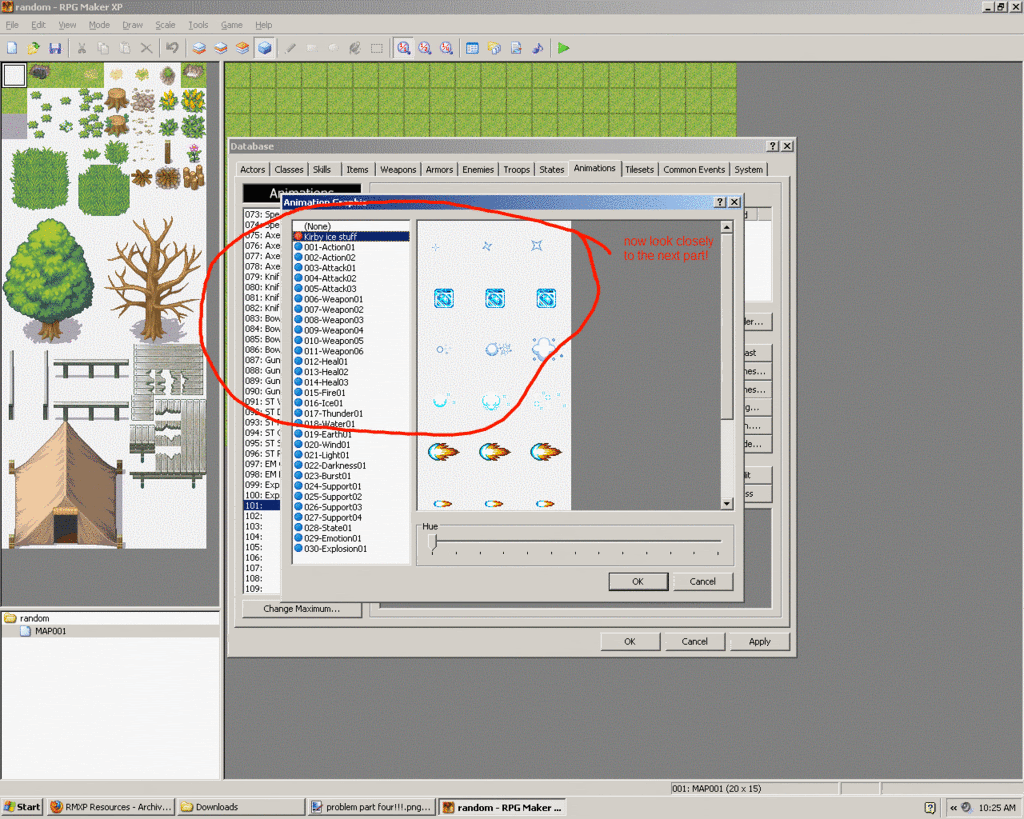This screenshot has width=1024, height=819.
Task: Set map zoom to 1:1 scale
Action: point(404,48)
